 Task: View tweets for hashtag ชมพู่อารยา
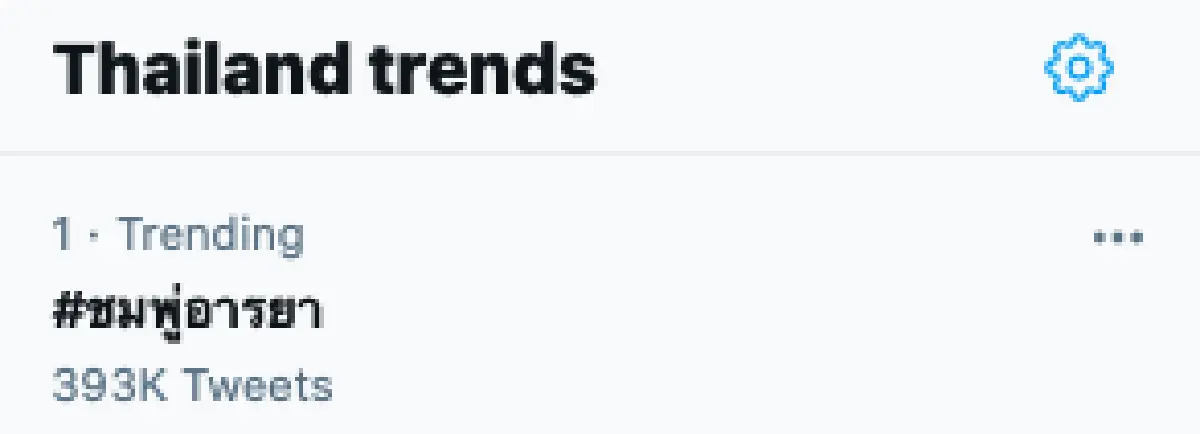click(187, 312)
